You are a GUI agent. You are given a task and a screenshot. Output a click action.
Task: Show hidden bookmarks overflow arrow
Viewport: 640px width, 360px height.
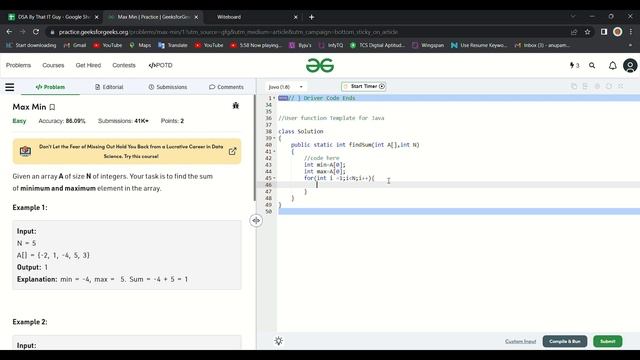pos(630,45)
